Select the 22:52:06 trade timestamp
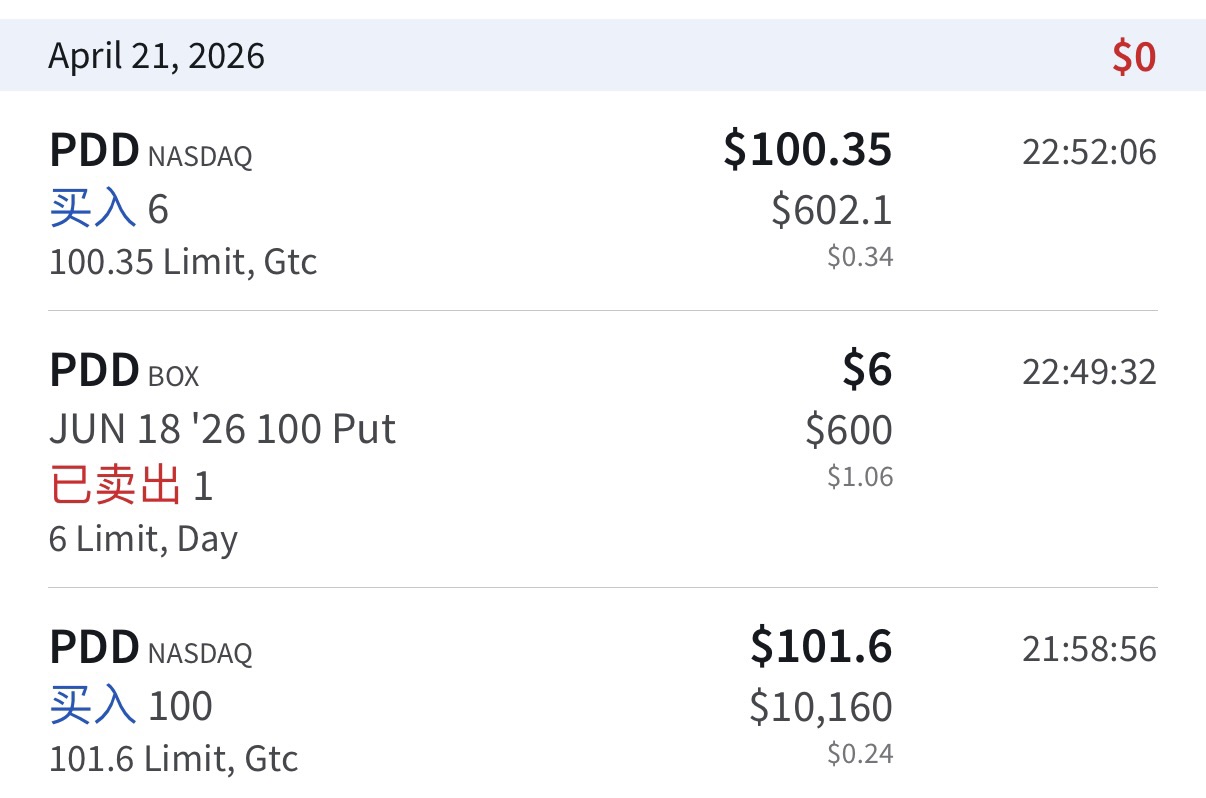The height and width of the screenshot is (798, 1206). pos(1088,152)
